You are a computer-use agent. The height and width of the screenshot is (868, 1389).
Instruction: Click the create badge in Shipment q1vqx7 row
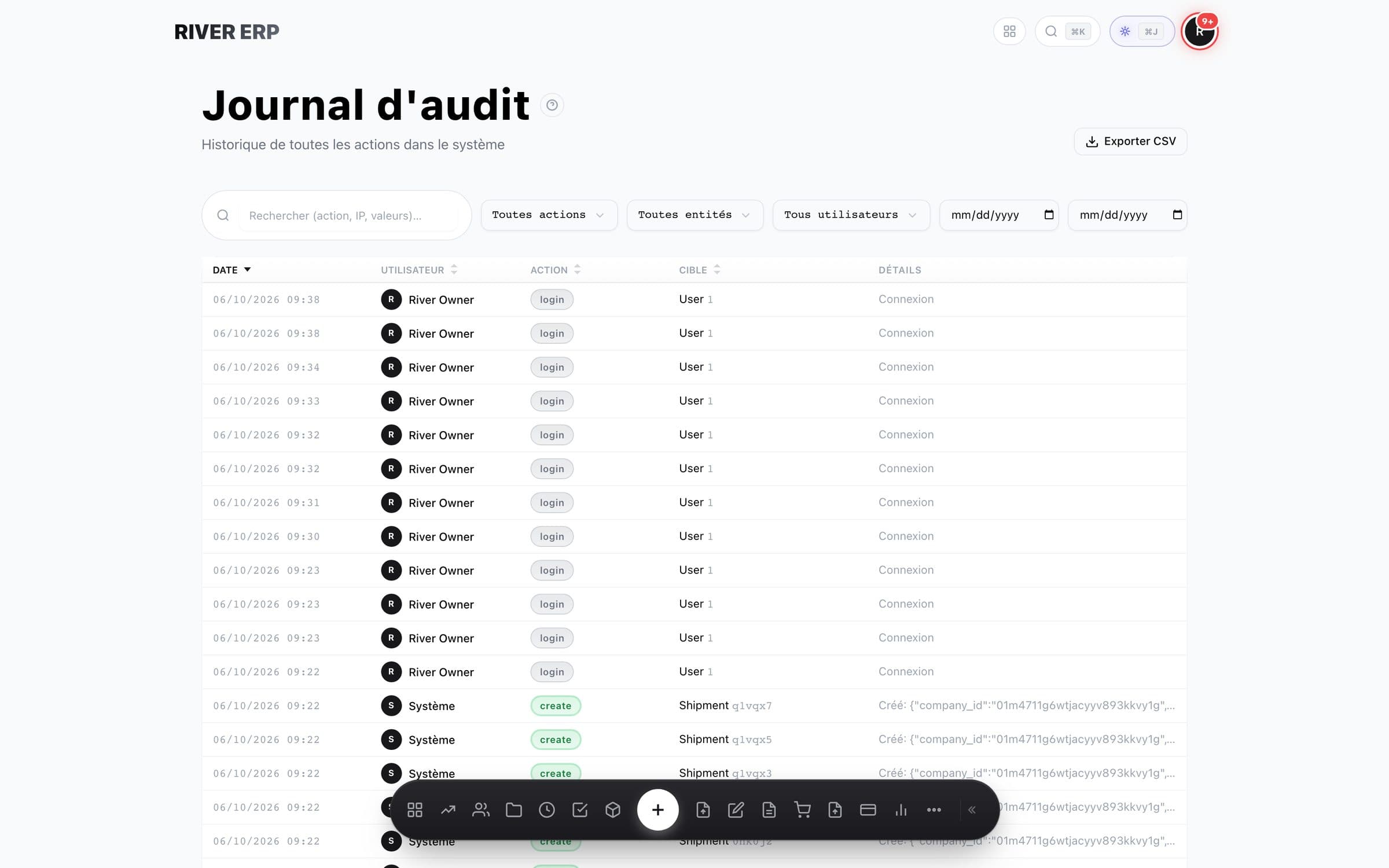(x=556, y=705)
